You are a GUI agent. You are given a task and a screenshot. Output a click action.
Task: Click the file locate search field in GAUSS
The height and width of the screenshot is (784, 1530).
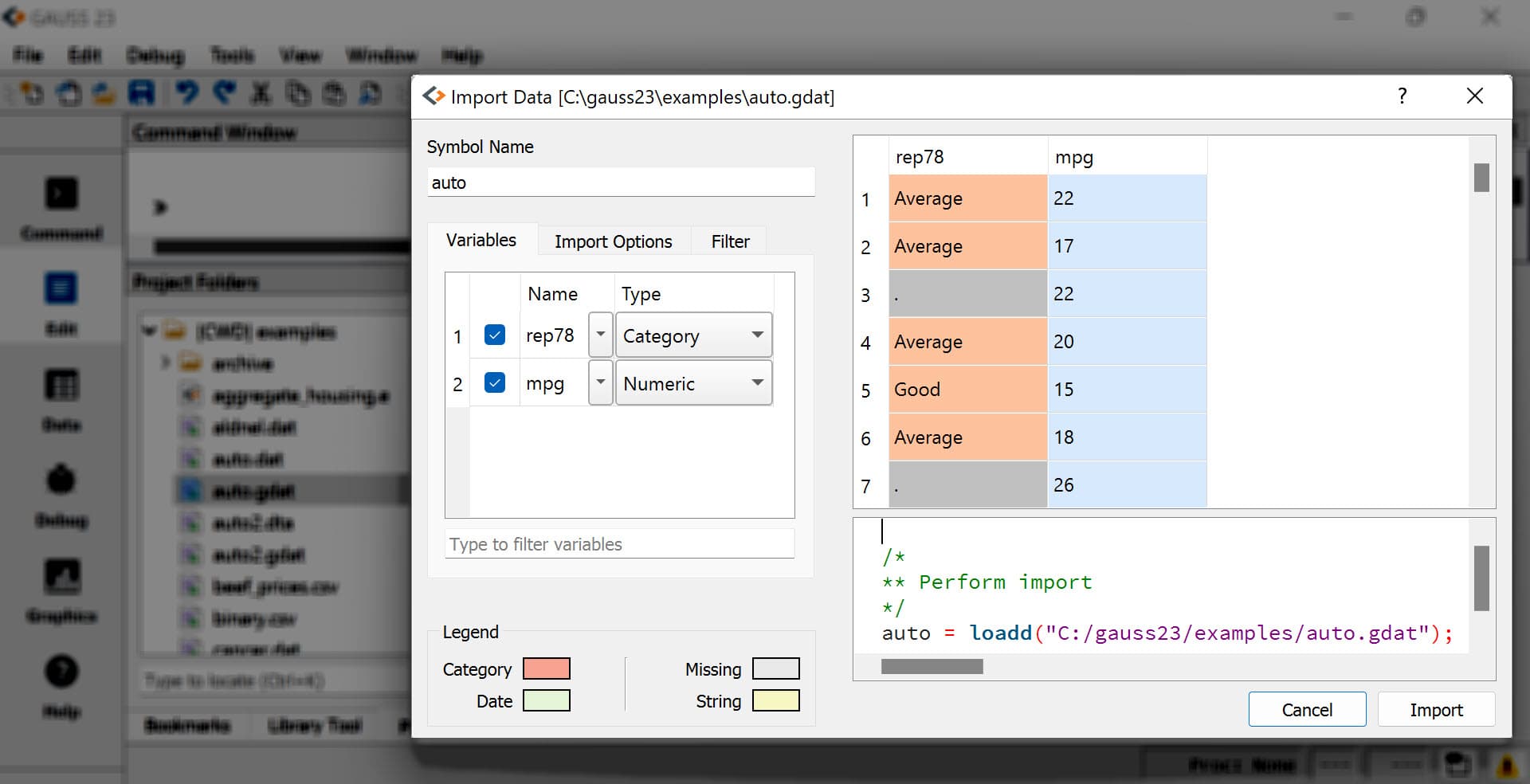pyautogui.click(x=275, y=680)
